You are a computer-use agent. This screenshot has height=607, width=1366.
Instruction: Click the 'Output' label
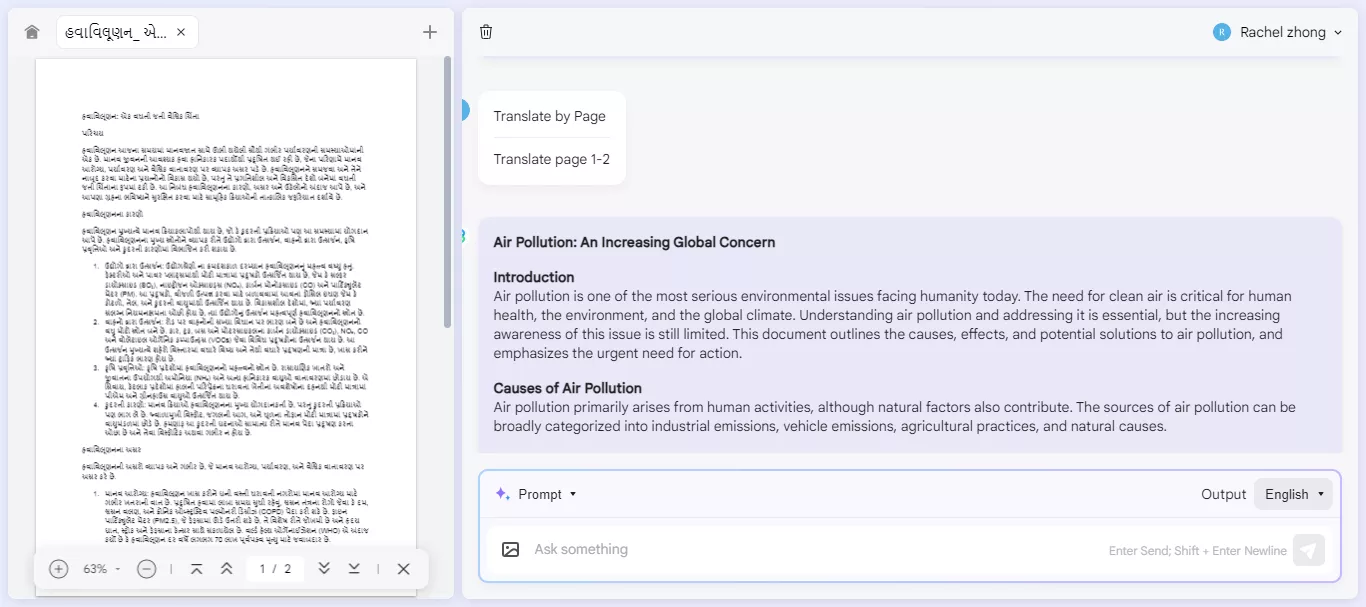(1224, 494)
